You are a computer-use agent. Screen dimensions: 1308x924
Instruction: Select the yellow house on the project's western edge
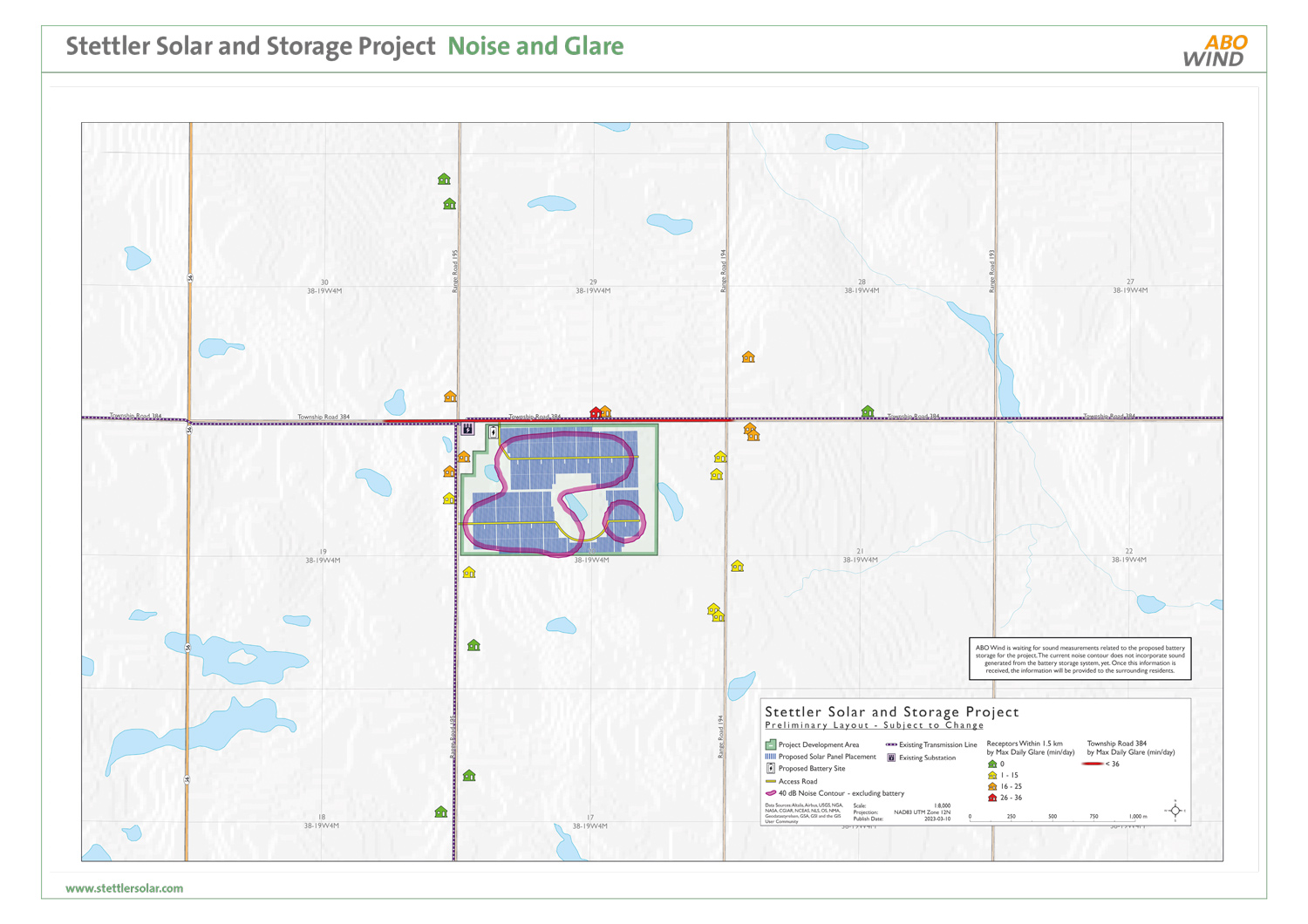(x=449, y=499)
